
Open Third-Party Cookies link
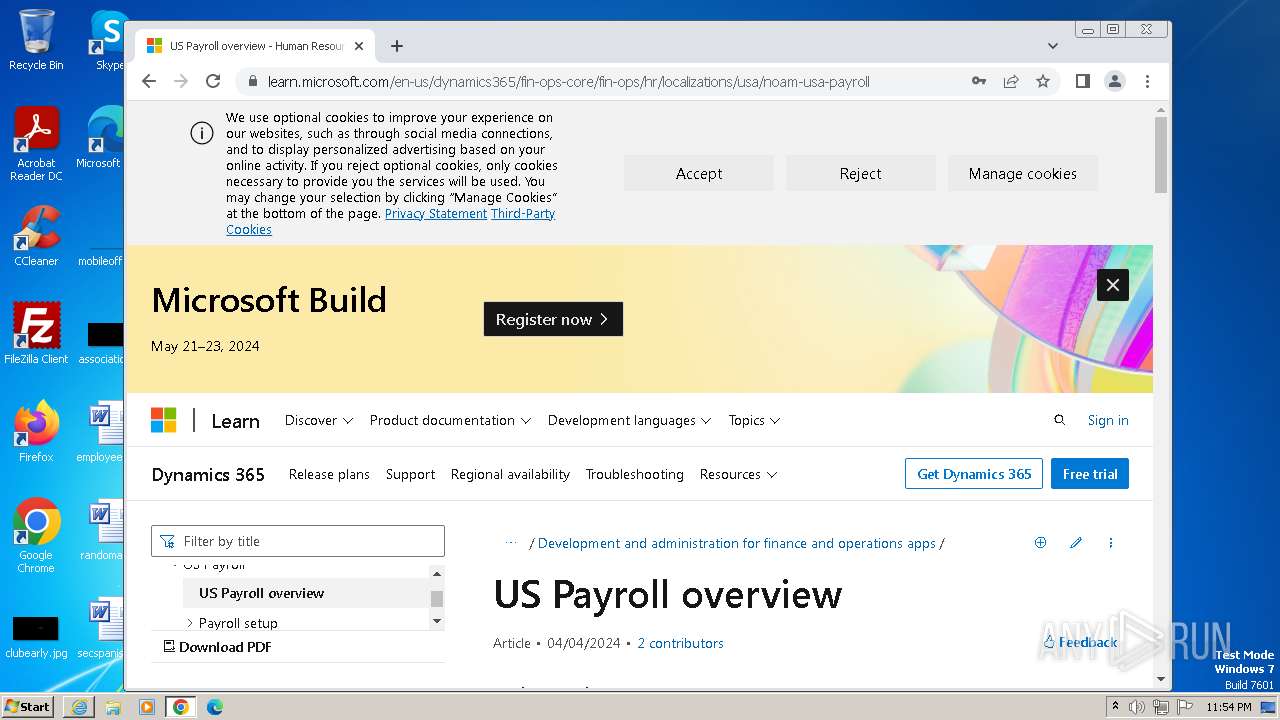(x=523, y=214)
